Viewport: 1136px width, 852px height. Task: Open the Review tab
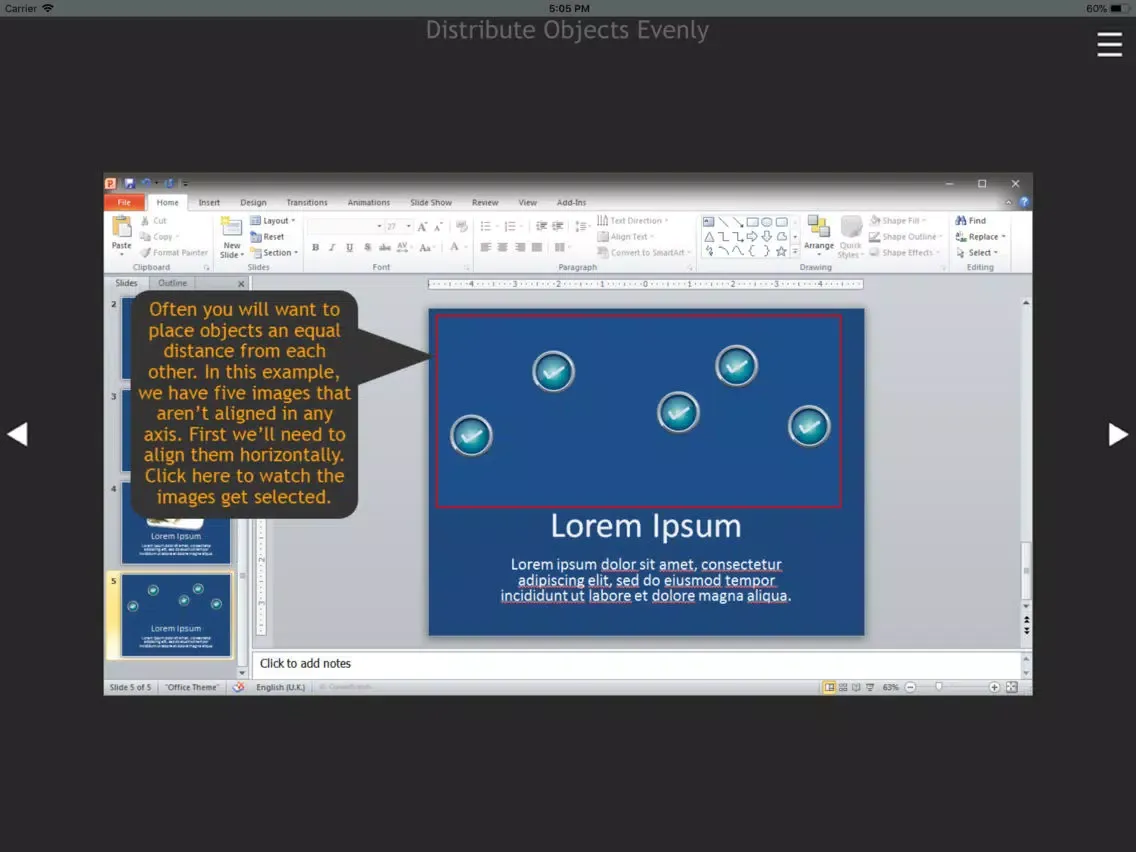pyautogui.click(x=485, y=203)
